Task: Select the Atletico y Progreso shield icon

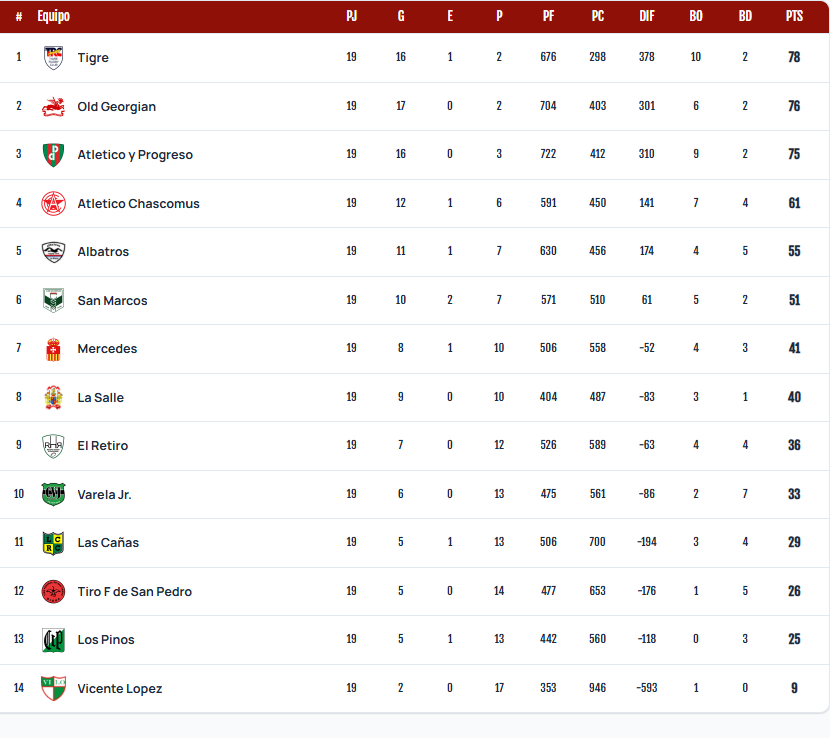Action: pyautogui.click(x=53, y=155)
